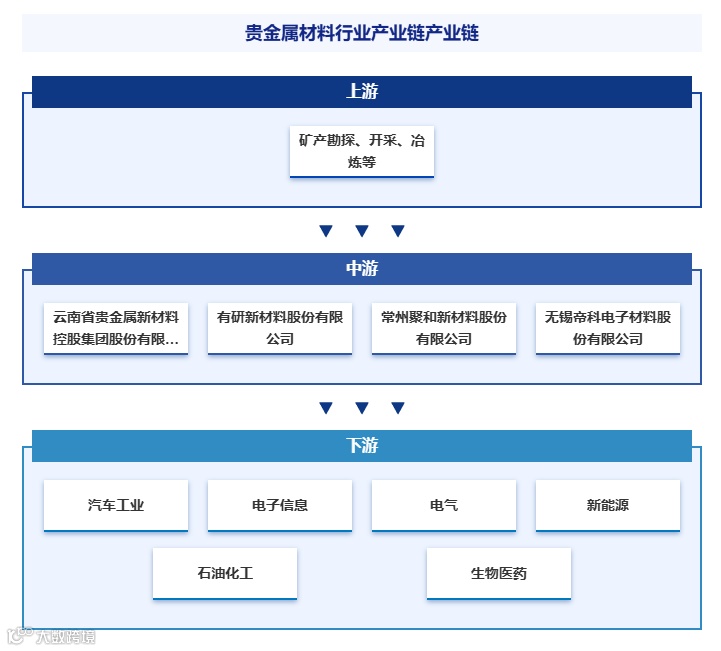Select the 下游 header bar
721x651 pixels.
[361, 445]
